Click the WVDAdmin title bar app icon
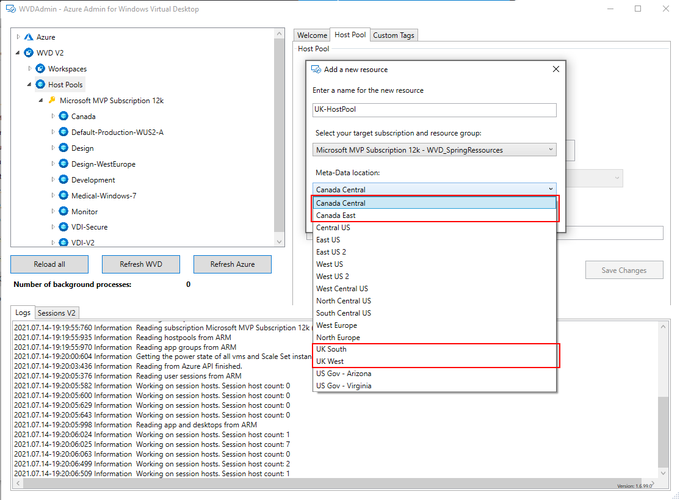 11,9
